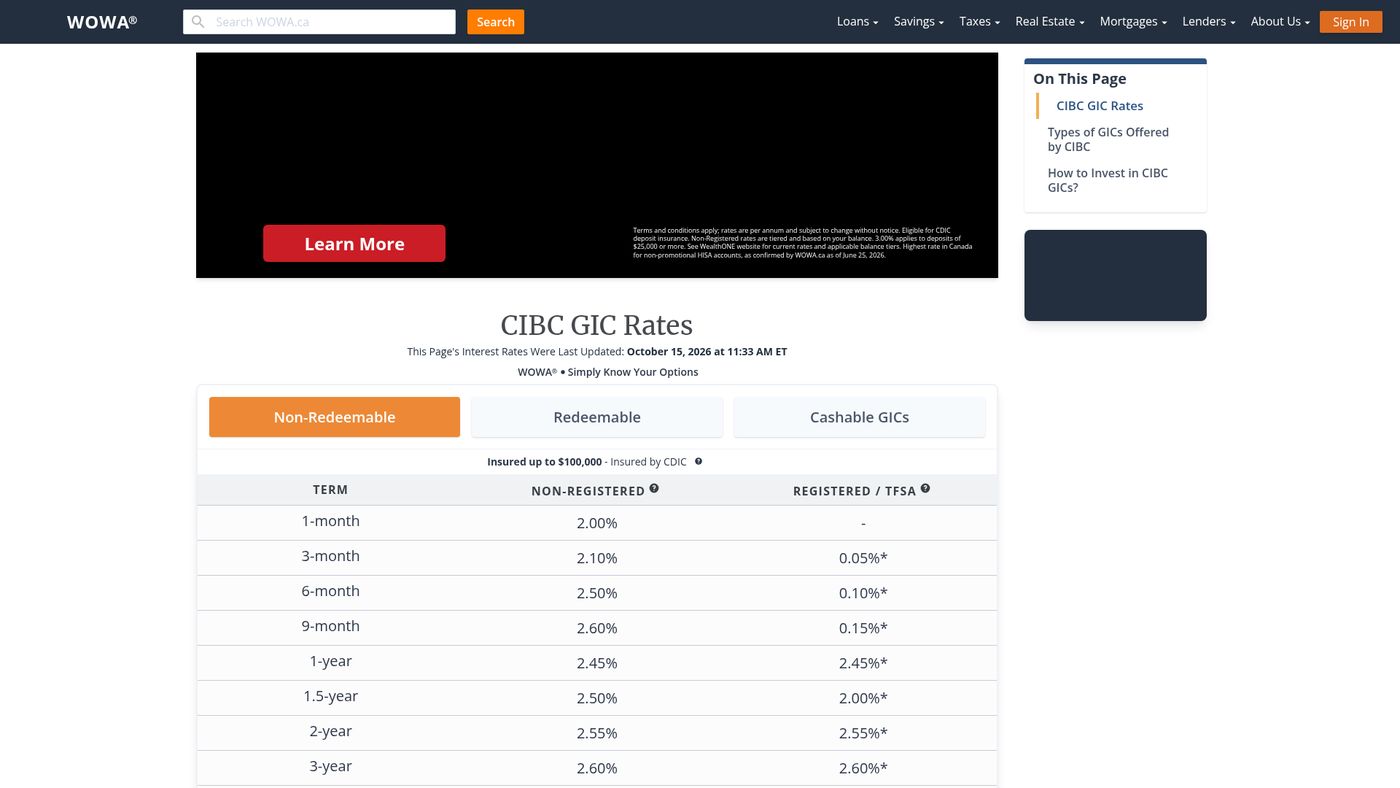Click the TERM column header
The height and width of the screenshot is (788, 1400).
(x=331, y=490)
